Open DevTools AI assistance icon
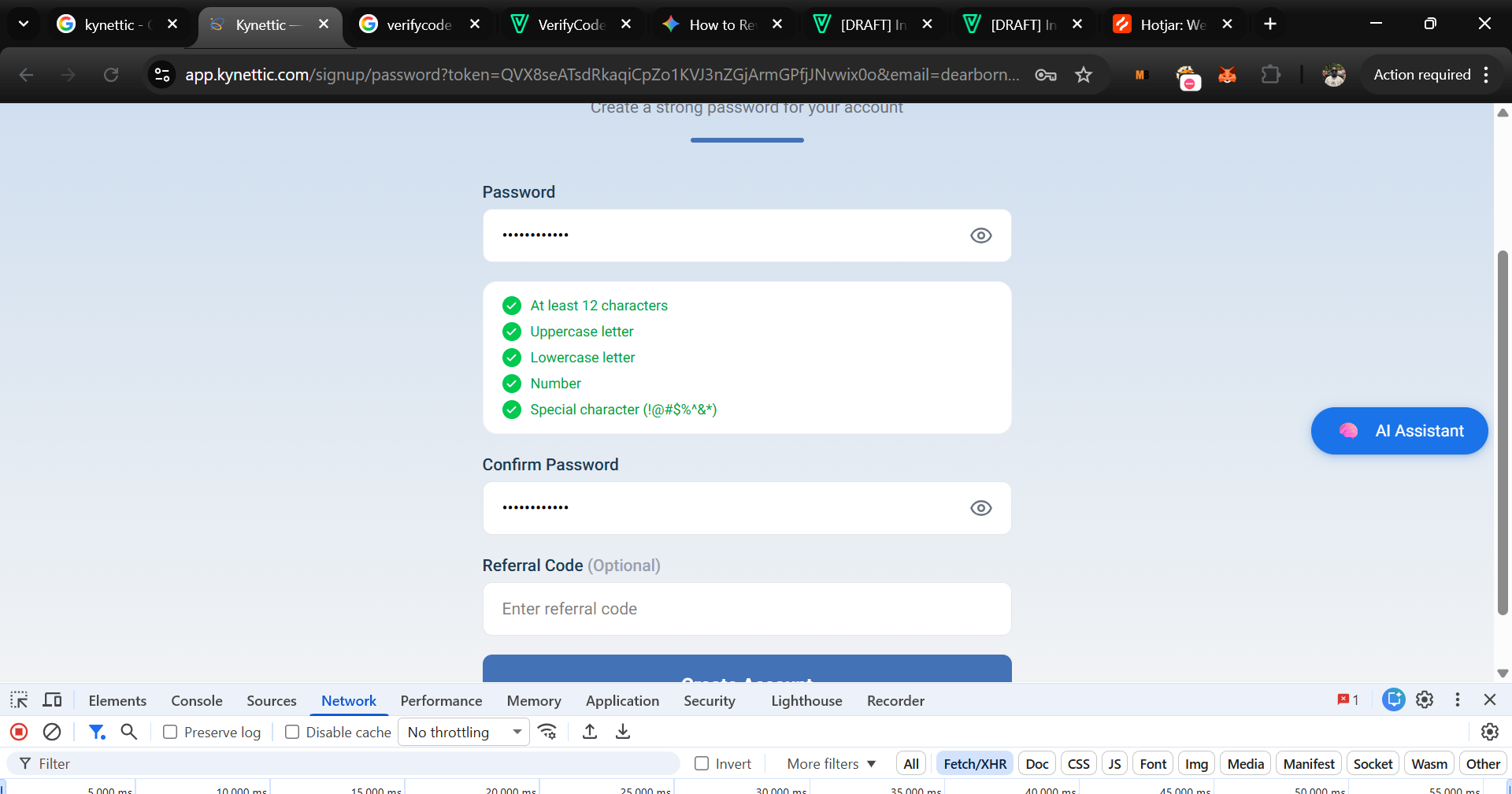The image size is (1512, 794). pyautogui.click(x=1394, y=699)
